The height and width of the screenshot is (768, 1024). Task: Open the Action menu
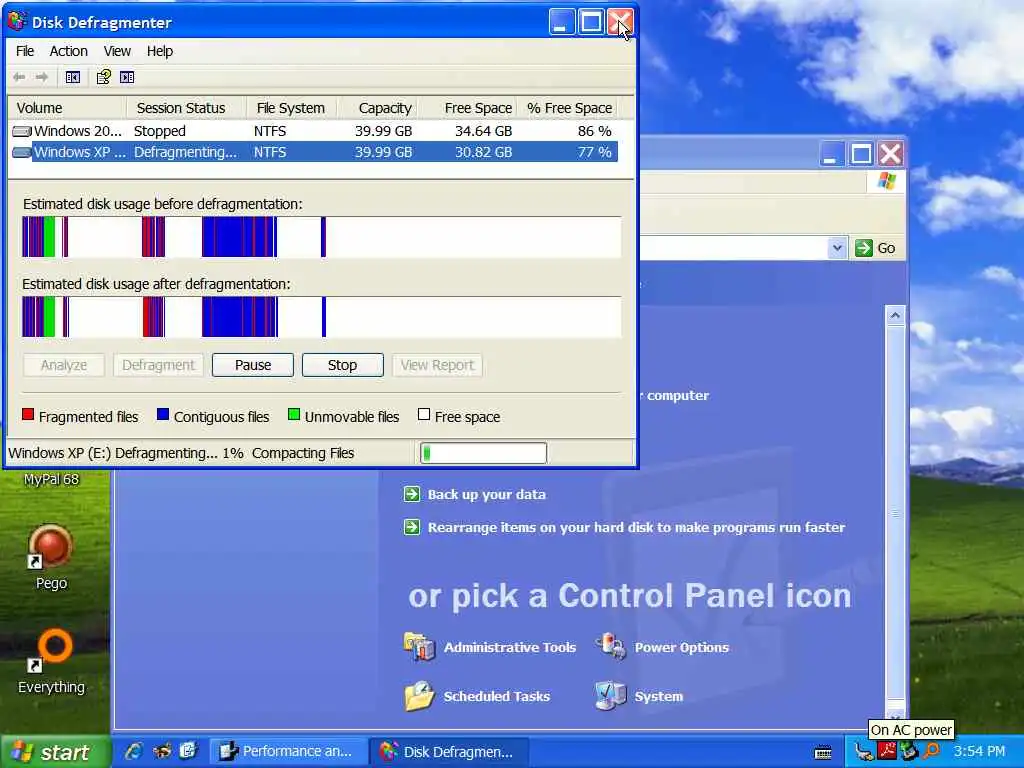pos(69,51)
